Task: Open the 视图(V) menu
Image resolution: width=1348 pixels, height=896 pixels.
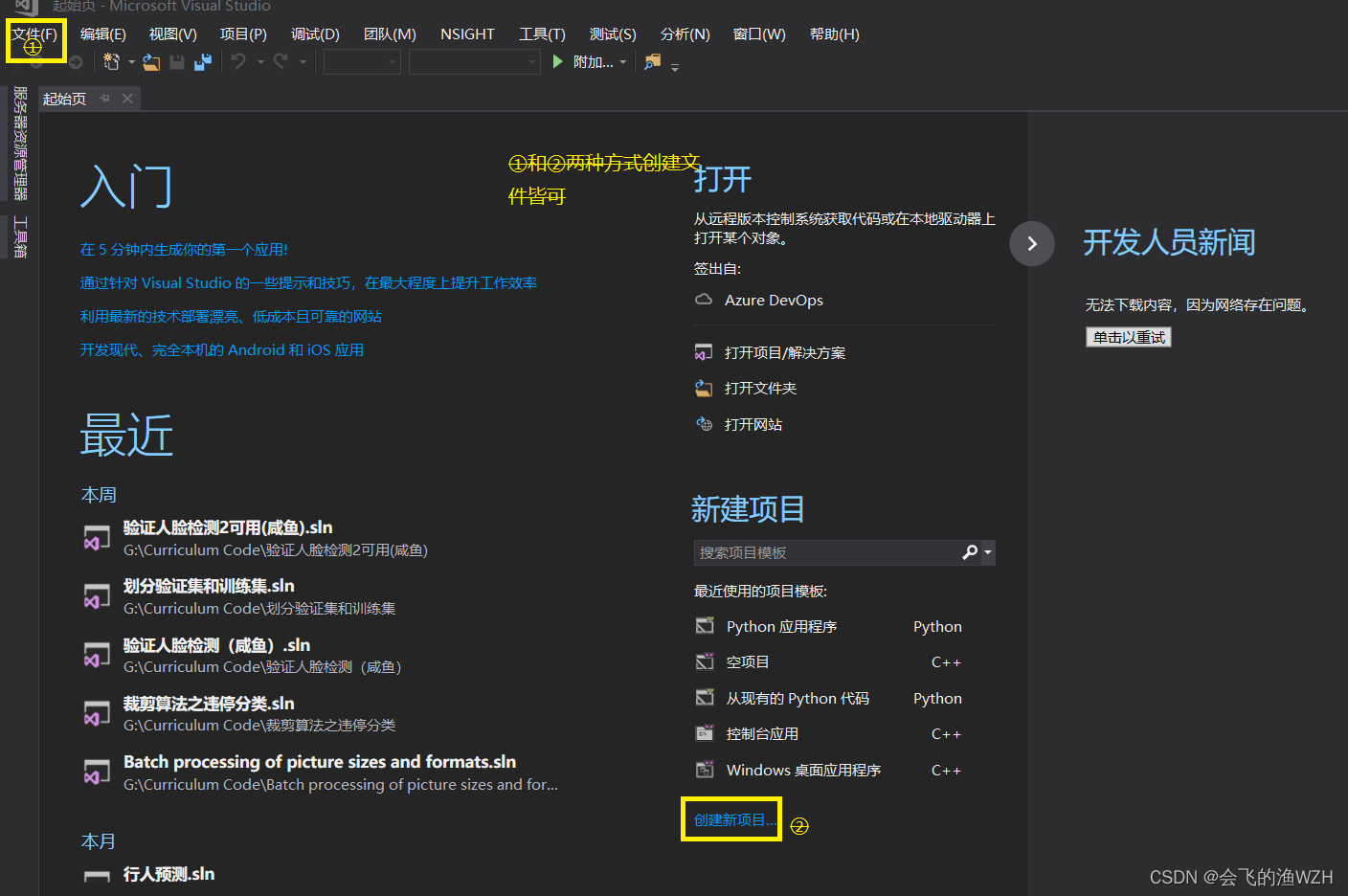Action: click(173, 34)
